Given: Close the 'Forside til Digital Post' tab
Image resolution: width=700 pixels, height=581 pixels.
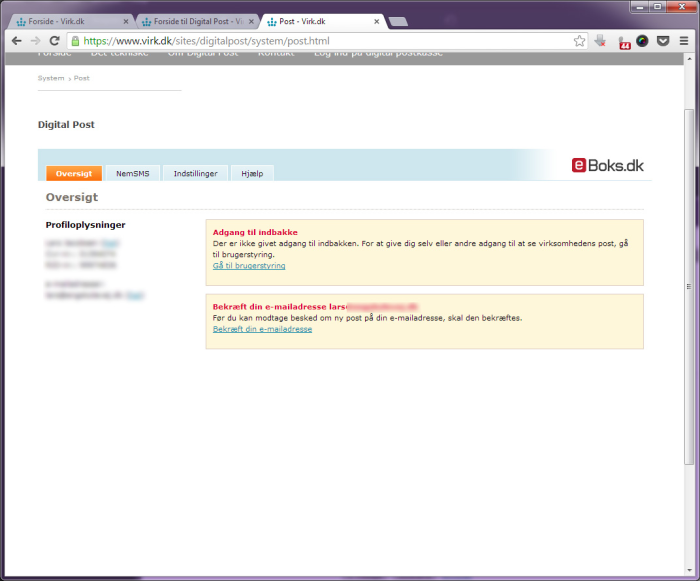Looking at the screenshot, I should [x=251, y=21].
